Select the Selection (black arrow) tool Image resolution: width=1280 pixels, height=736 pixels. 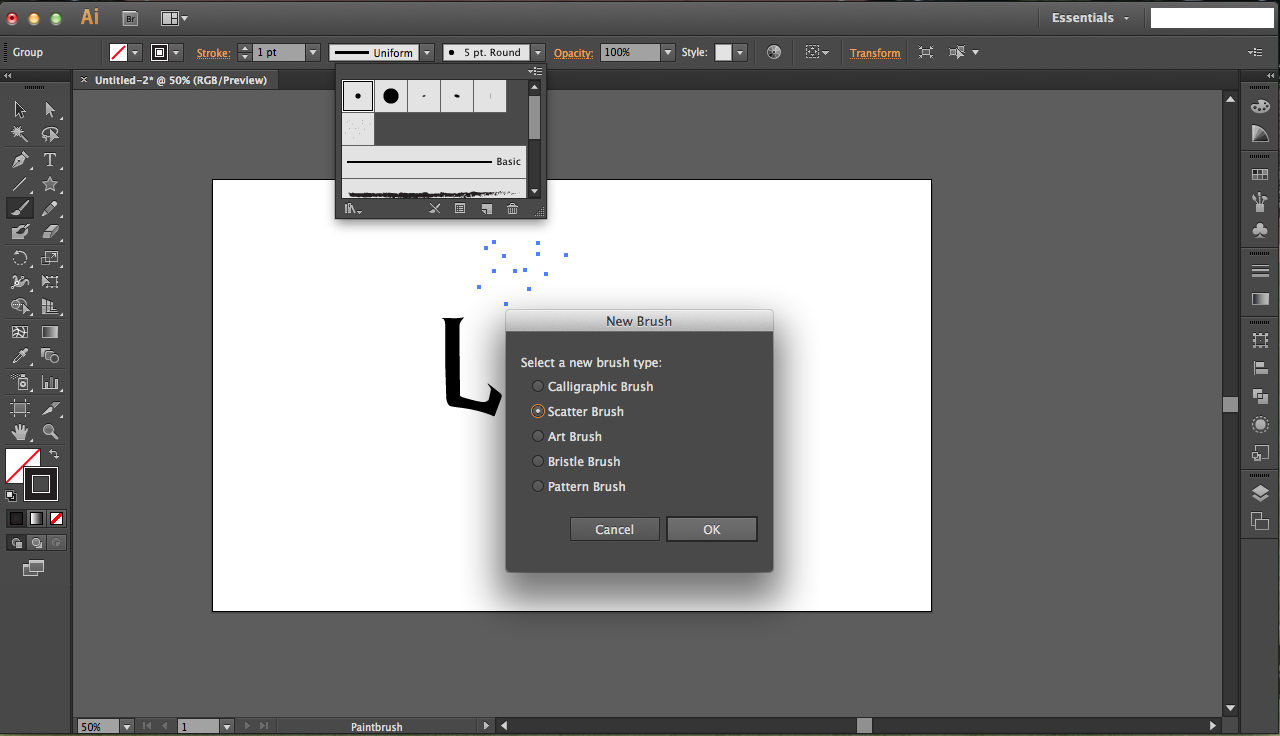(20, 110)
